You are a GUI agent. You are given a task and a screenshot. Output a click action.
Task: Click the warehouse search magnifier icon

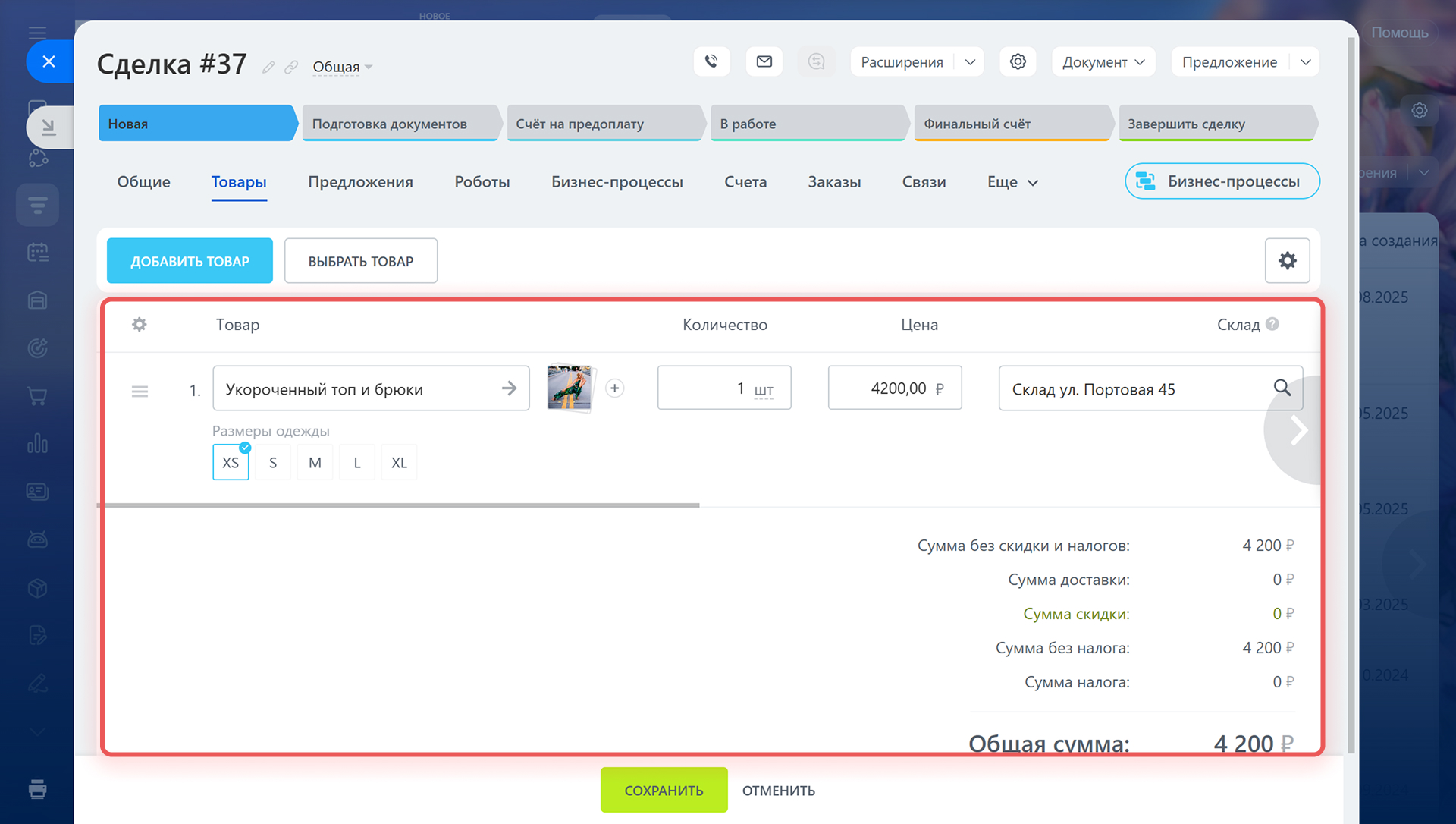pos(1282,388)
